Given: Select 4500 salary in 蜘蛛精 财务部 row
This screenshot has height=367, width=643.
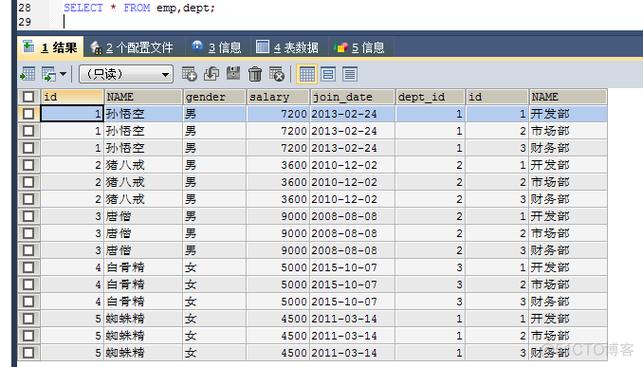Looking at the screenshot, I should point(278,353).
